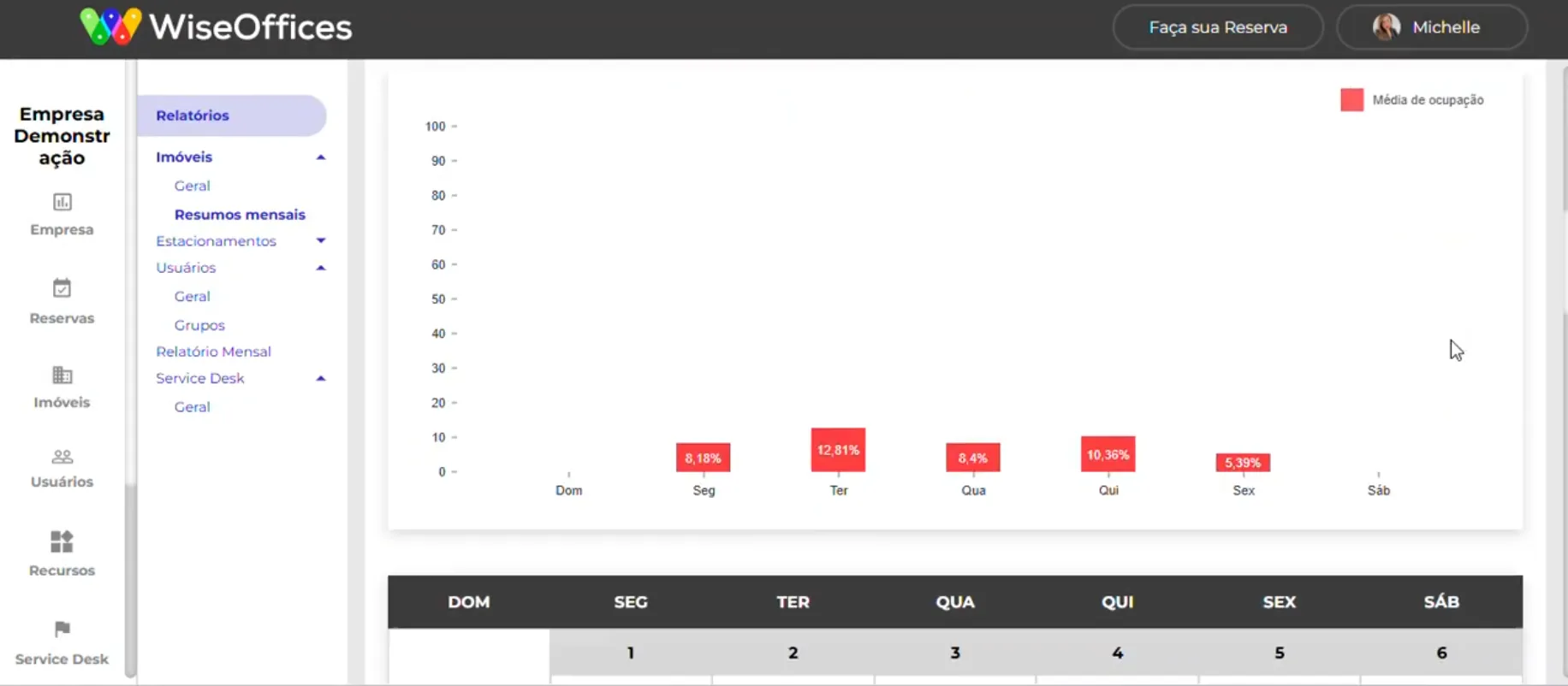Viewport: 1568px width, 686px height.
Task: Open Grupos report
Action: pyautogui.click(x=199, y=325)
